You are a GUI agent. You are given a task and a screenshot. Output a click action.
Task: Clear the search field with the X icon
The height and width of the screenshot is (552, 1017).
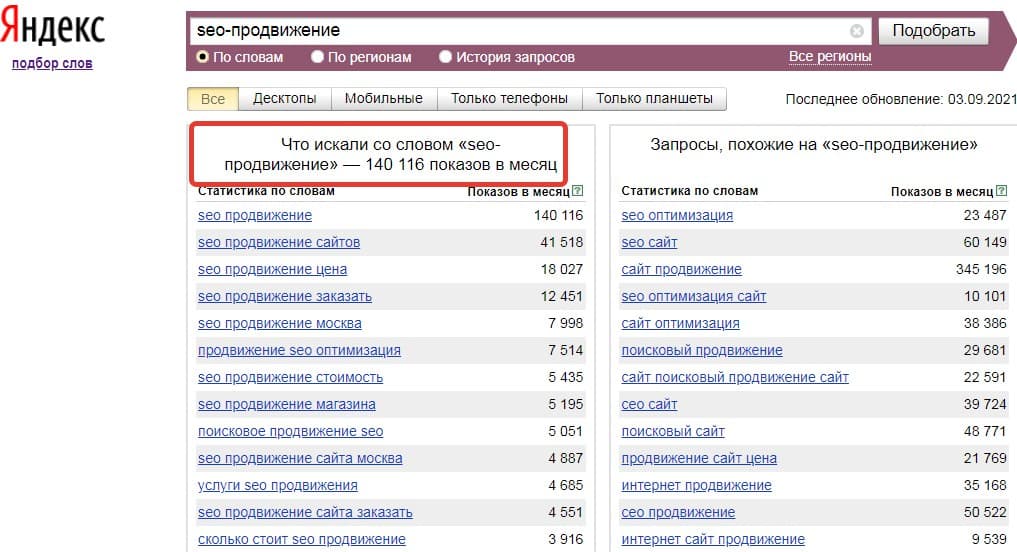click(856, 30)
